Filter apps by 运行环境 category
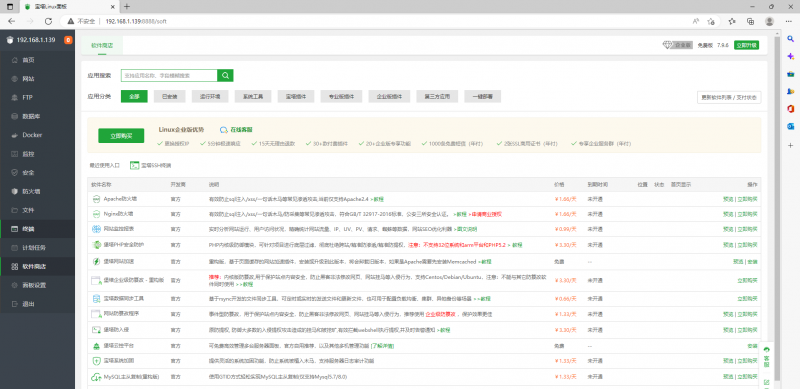The image size is (800, 389). click(x=210, y=96)
